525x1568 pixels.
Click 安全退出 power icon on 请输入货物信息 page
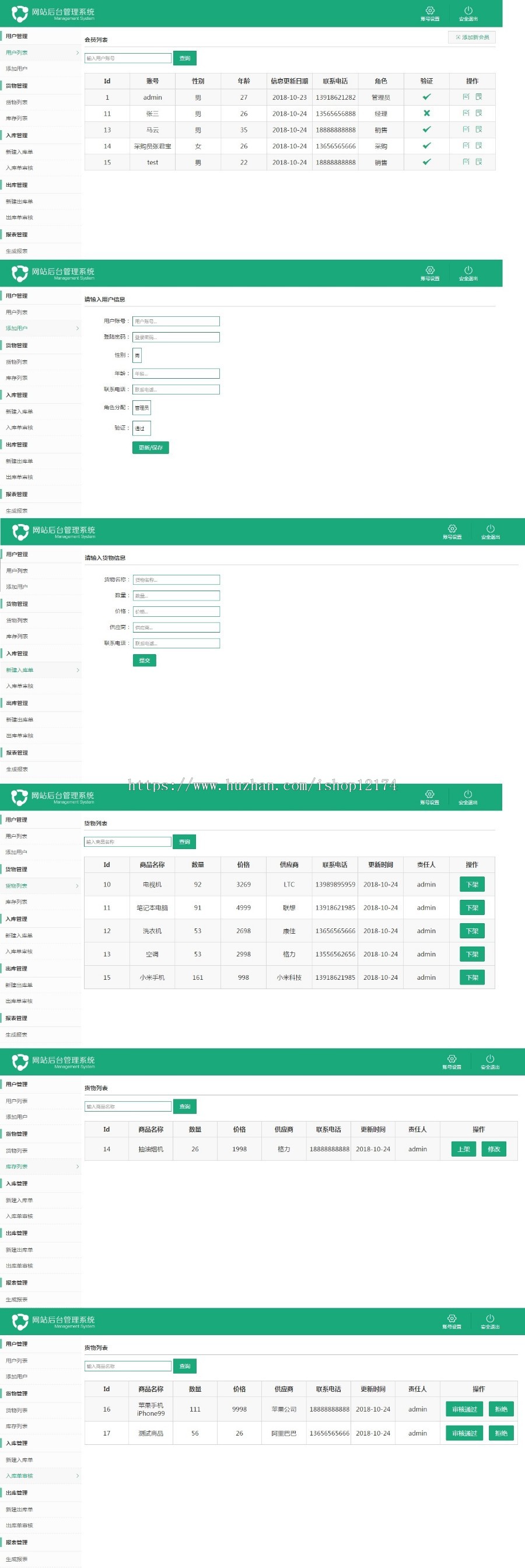491,528
